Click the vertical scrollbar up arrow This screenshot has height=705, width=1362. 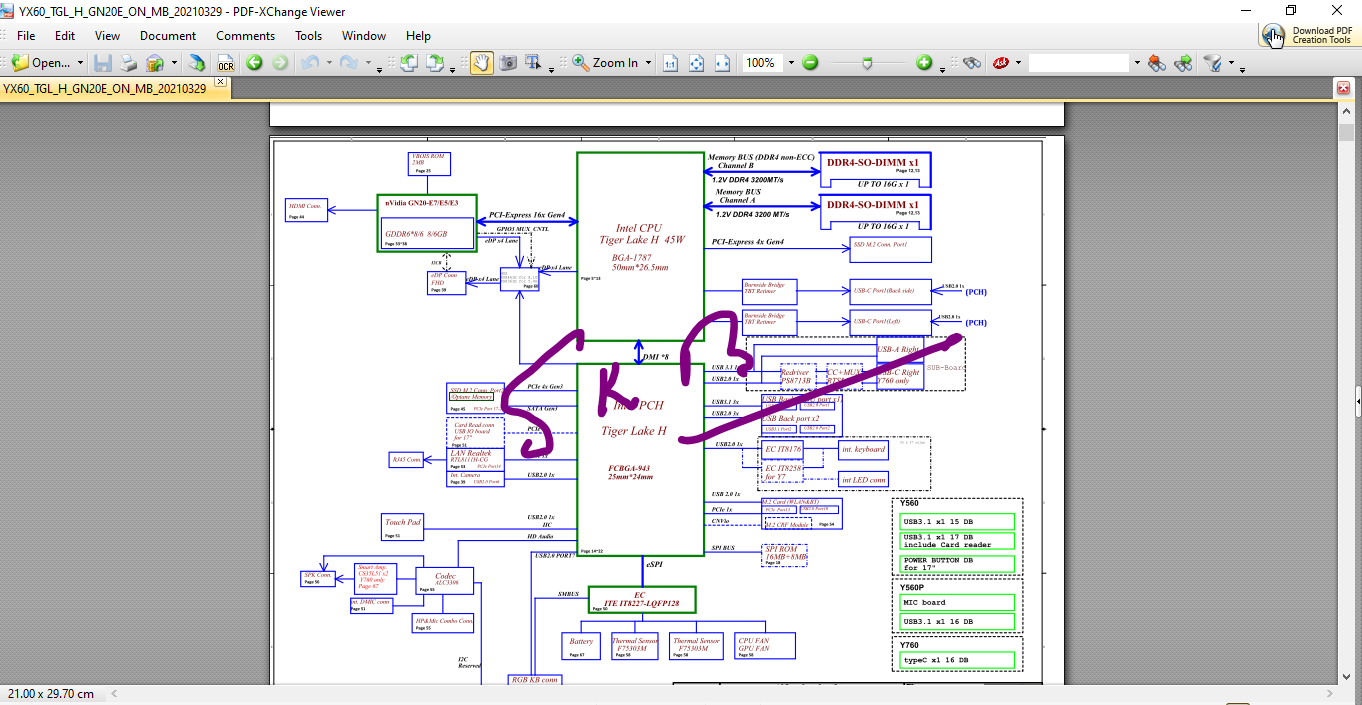click(1345, 109)
